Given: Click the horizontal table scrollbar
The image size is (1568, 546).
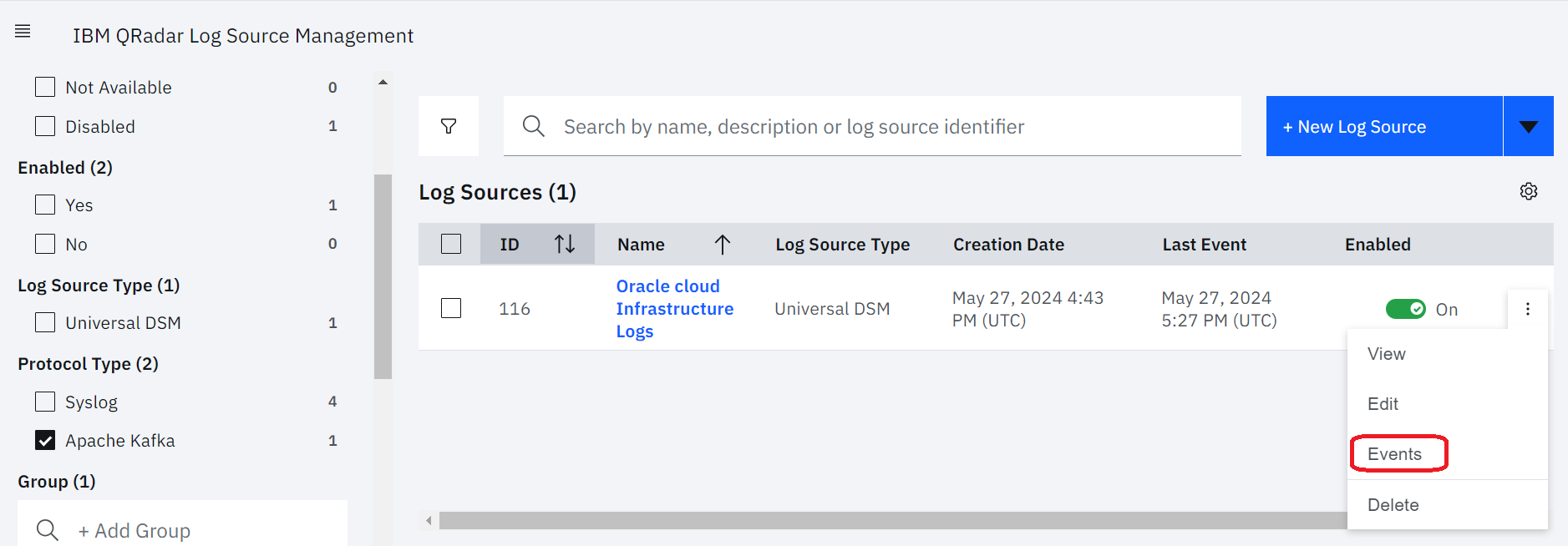Looking at the screenshot, I should [885, 520].
